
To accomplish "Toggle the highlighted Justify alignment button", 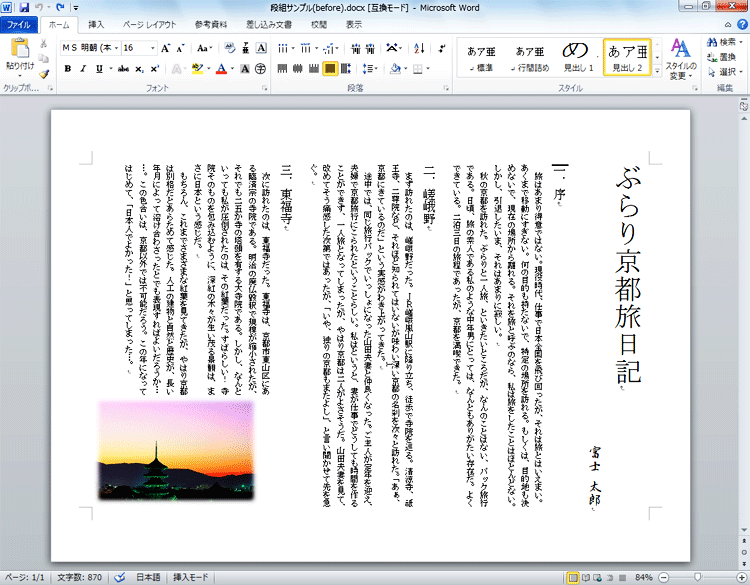I will pos(330,69).
